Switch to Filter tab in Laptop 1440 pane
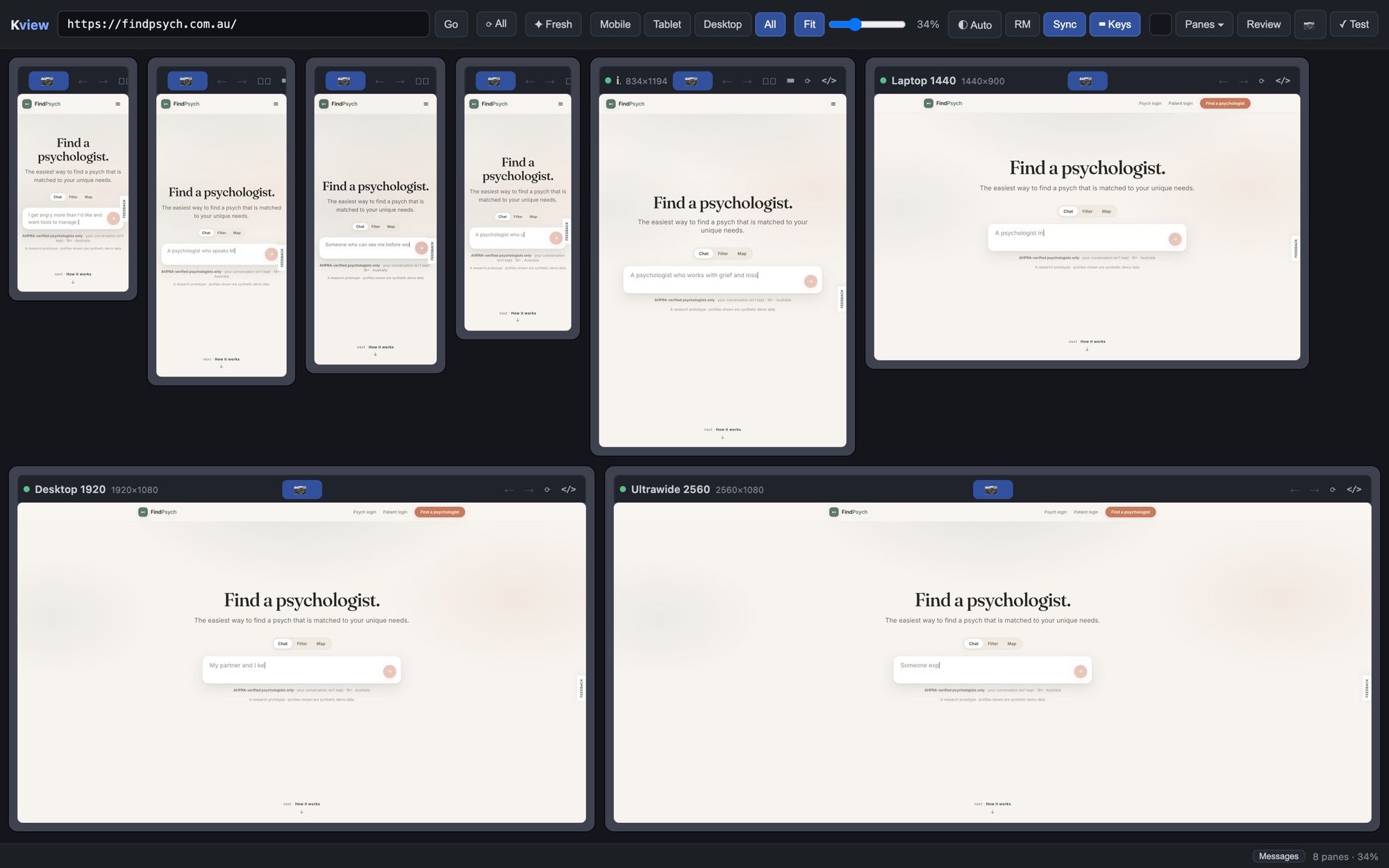Screen dimensions: 1389x868 (1087, 211)
